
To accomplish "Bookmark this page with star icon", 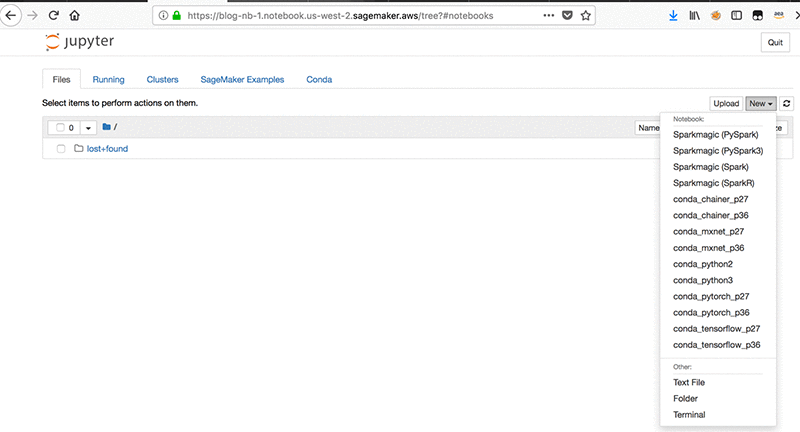I will [x=586, y=15].
